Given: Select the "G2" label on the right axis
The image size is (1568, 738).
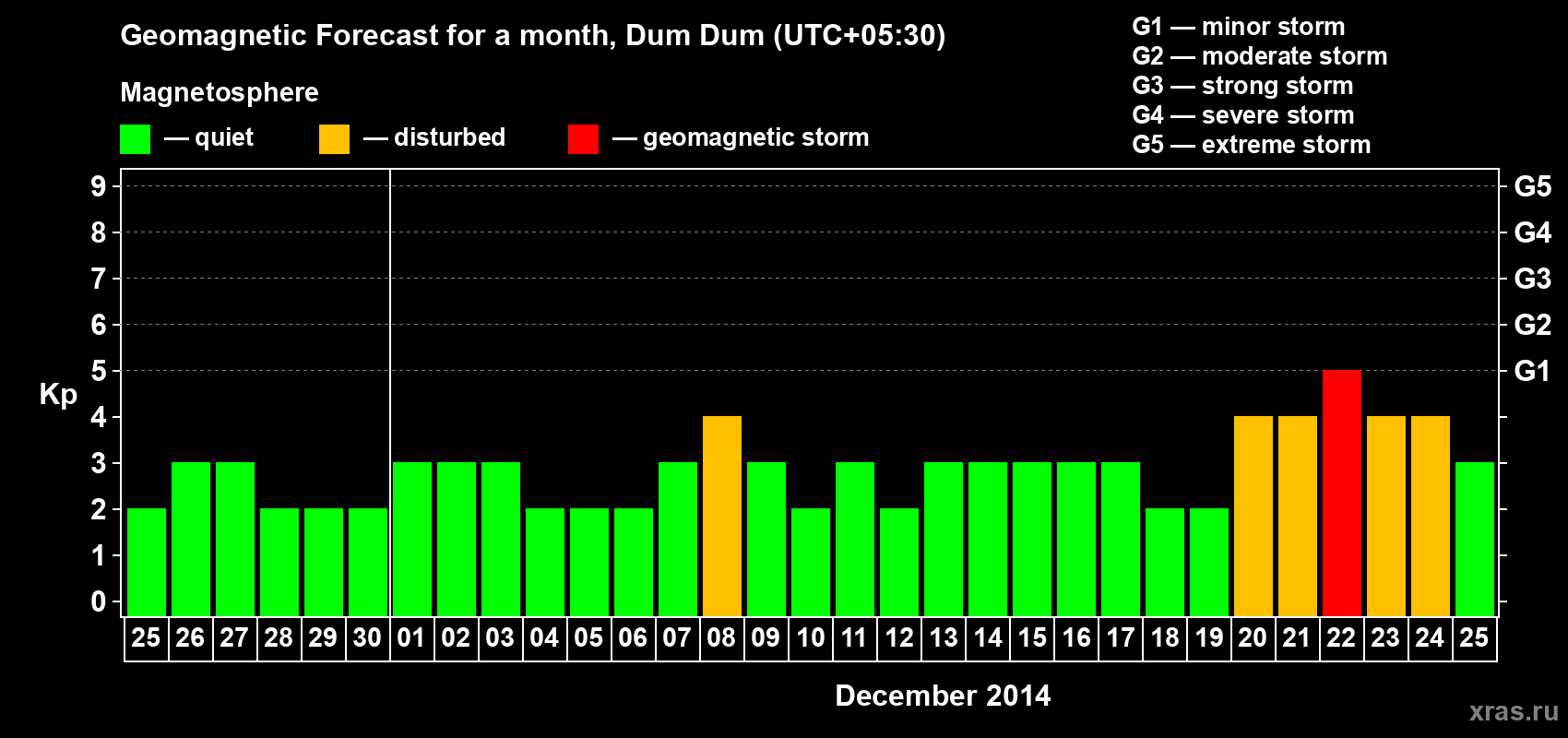Looking at the screenshot, I should coord(1533,325).
